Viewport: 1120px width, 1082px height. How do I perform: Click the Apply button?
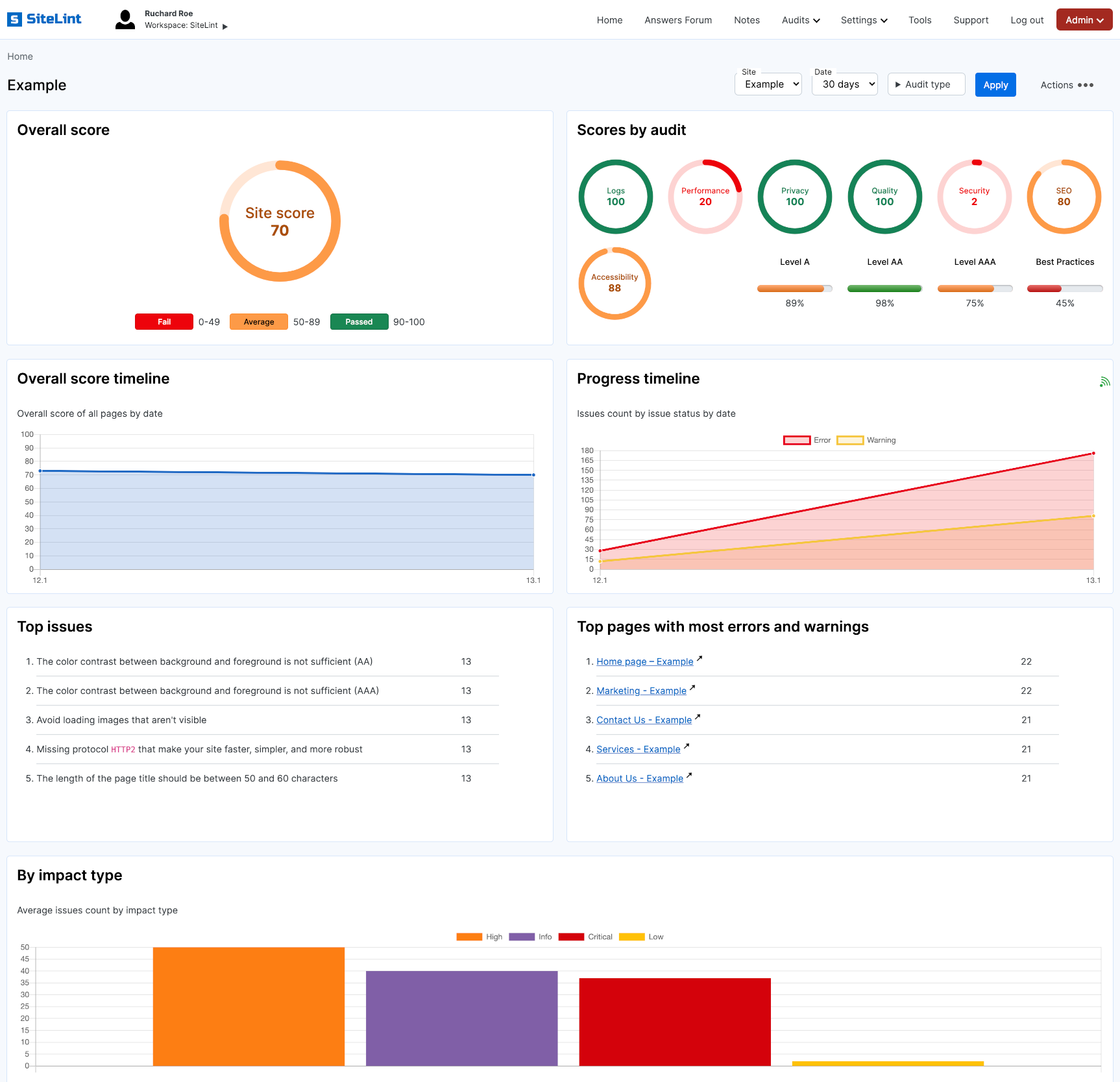coord(995,85)
